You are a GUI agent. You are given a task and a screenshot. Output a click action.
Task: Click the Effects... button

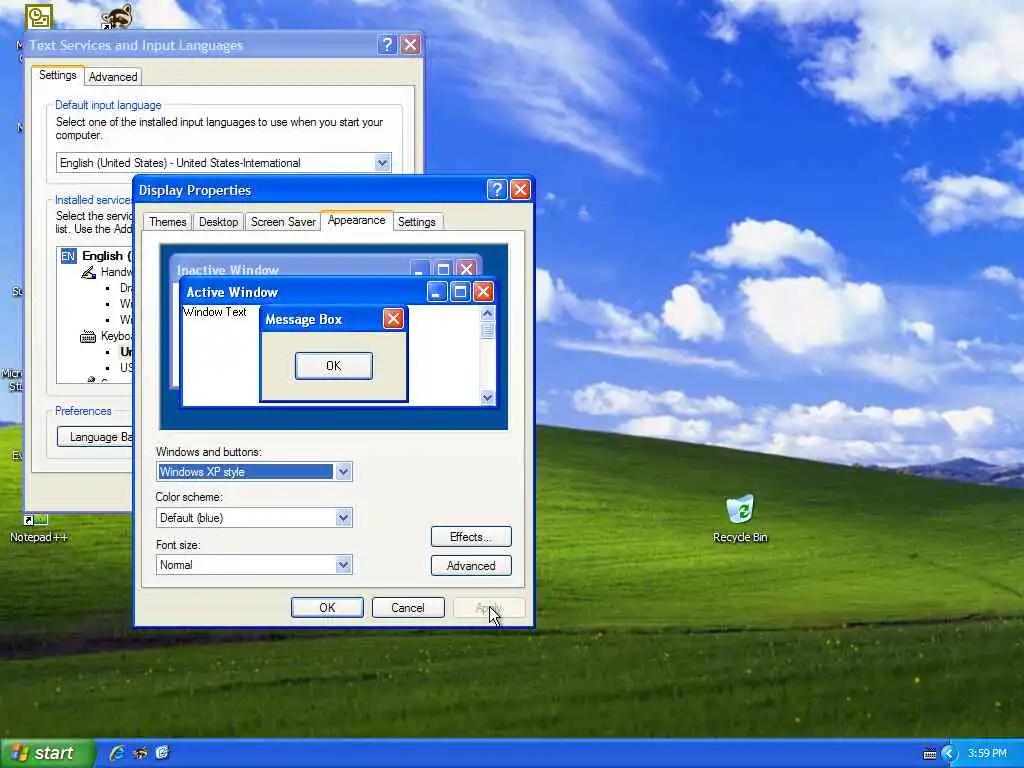[471, 537]
